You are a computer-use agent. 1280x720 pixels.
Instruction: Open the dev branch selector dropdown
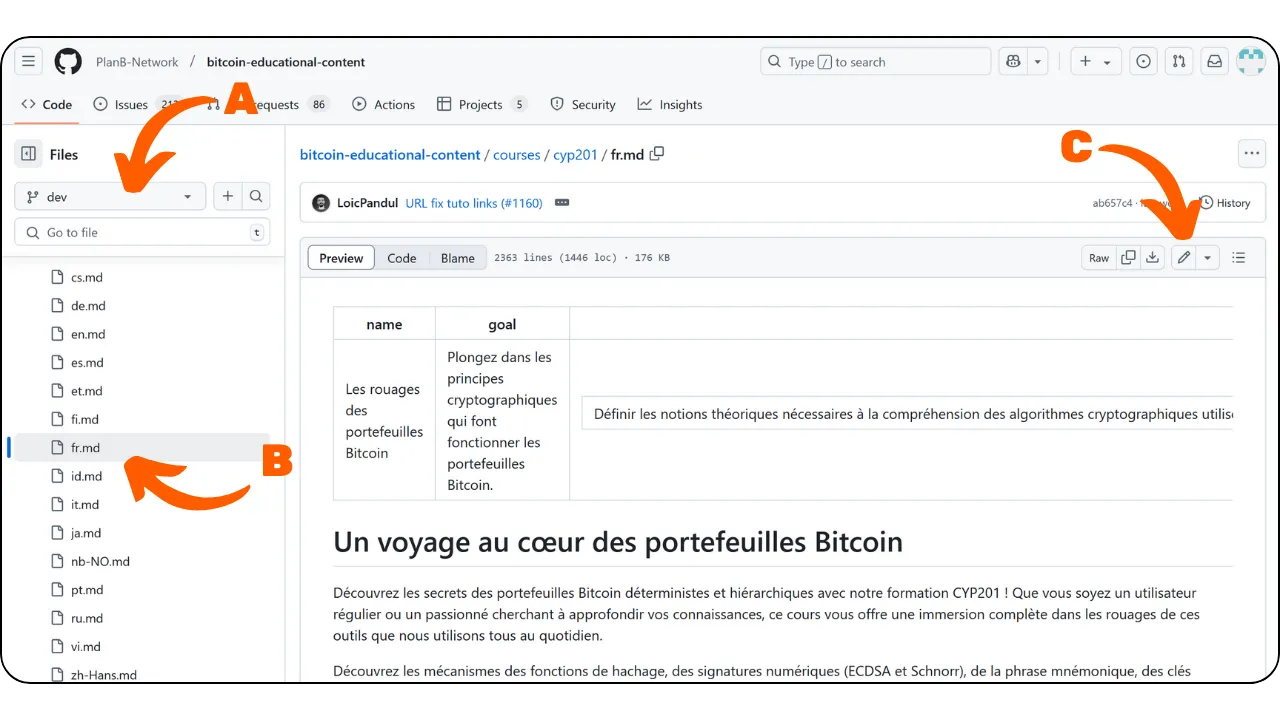click(x=110, y=197)
